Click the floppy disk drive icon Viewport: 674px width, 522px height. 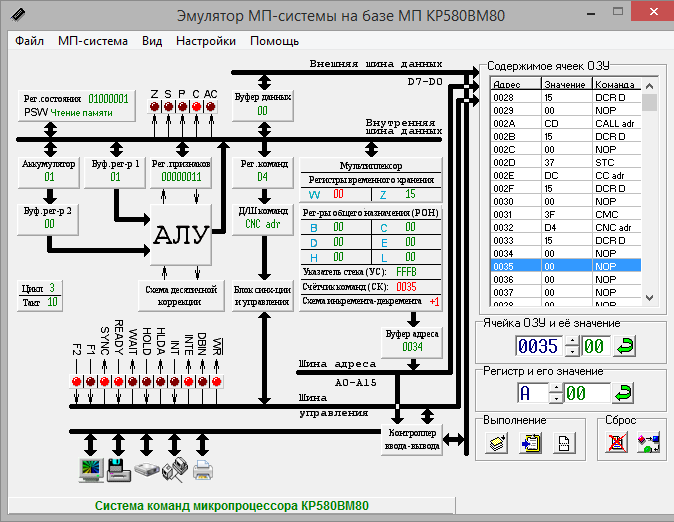pos(119,470)
